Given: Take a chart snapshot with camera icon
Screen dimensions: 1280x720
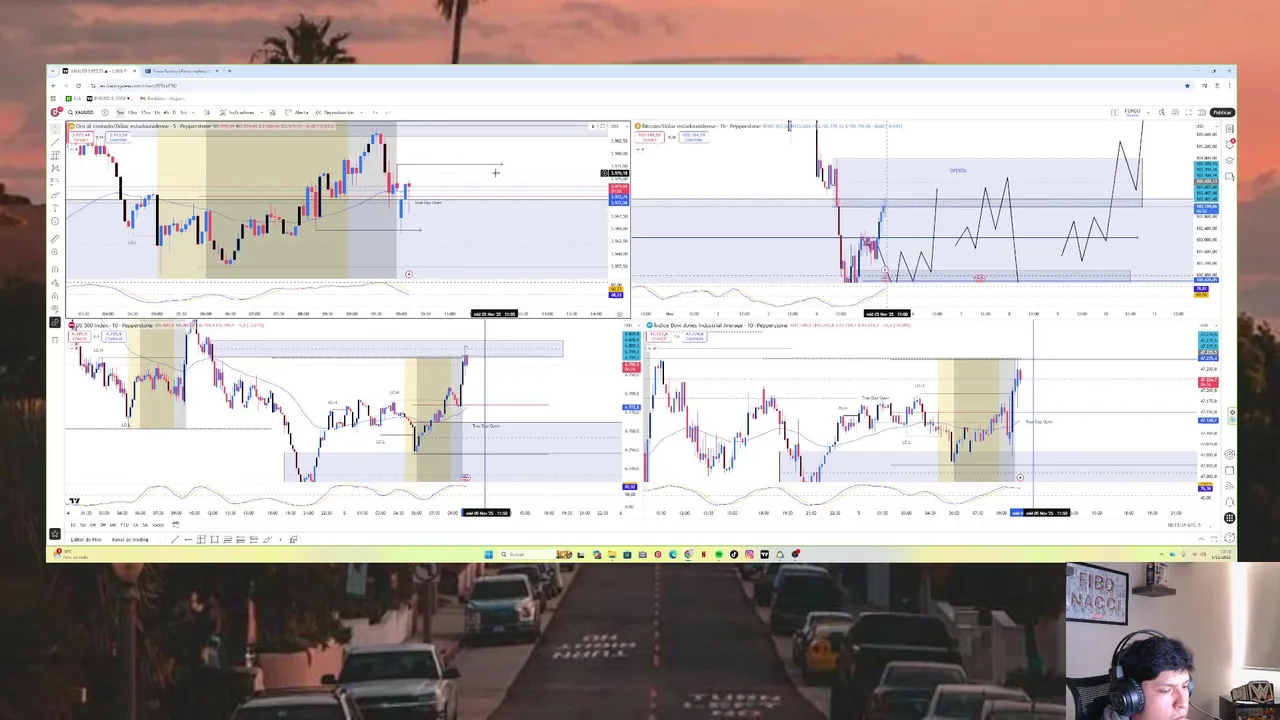Looking at the screenshot, I should tap(1202, 112).
